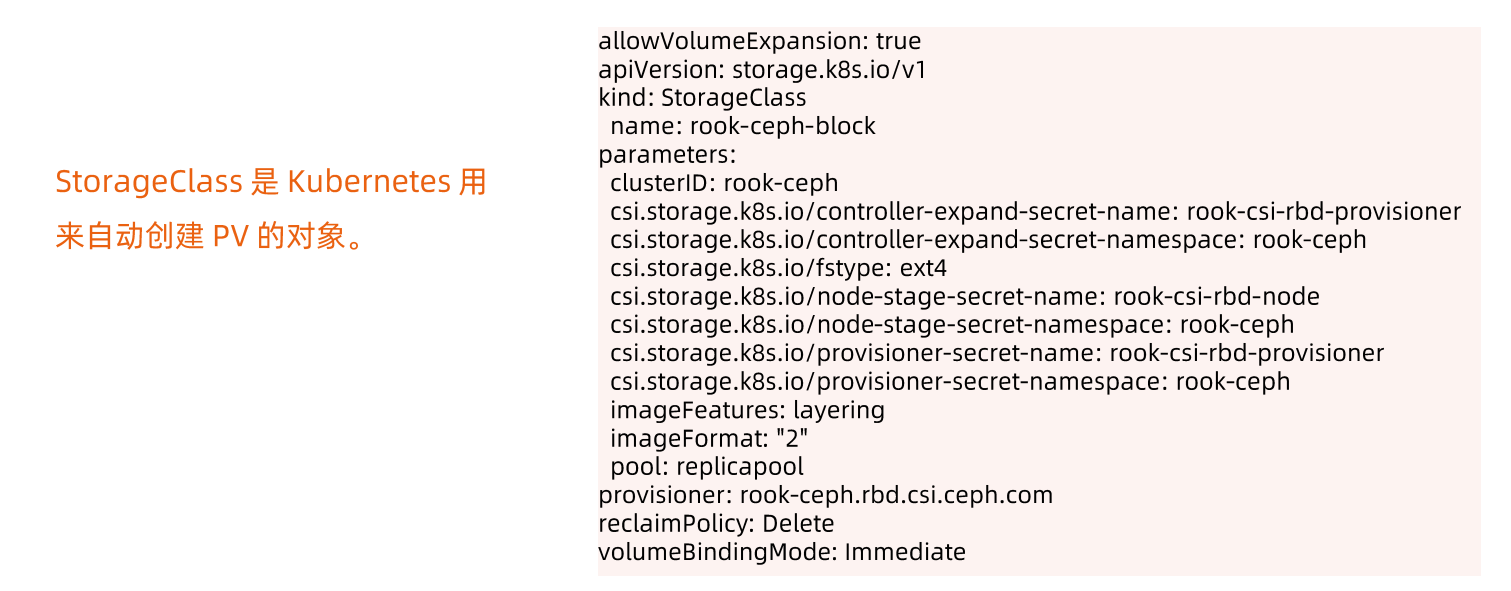Image resolution: width=1511 pixels, height=591 pixels.
Task: Select the pool: replicapool line
Action: point(707,467)
